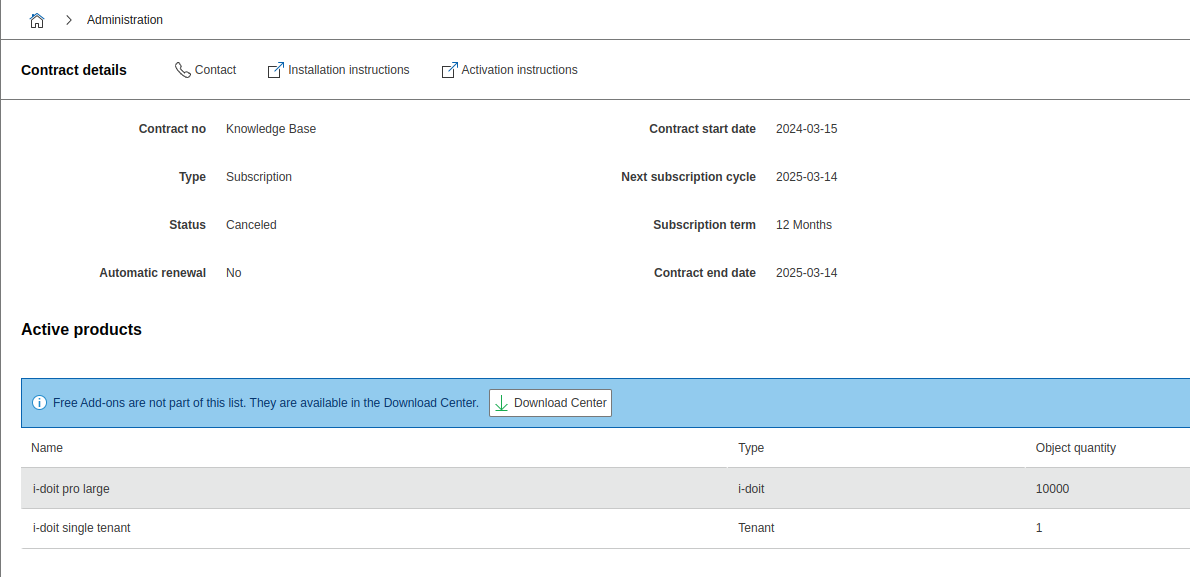Open Installation instructions
Viewport: 1190px width, 577px height.
pyautogui.click(x=348, y=70)
